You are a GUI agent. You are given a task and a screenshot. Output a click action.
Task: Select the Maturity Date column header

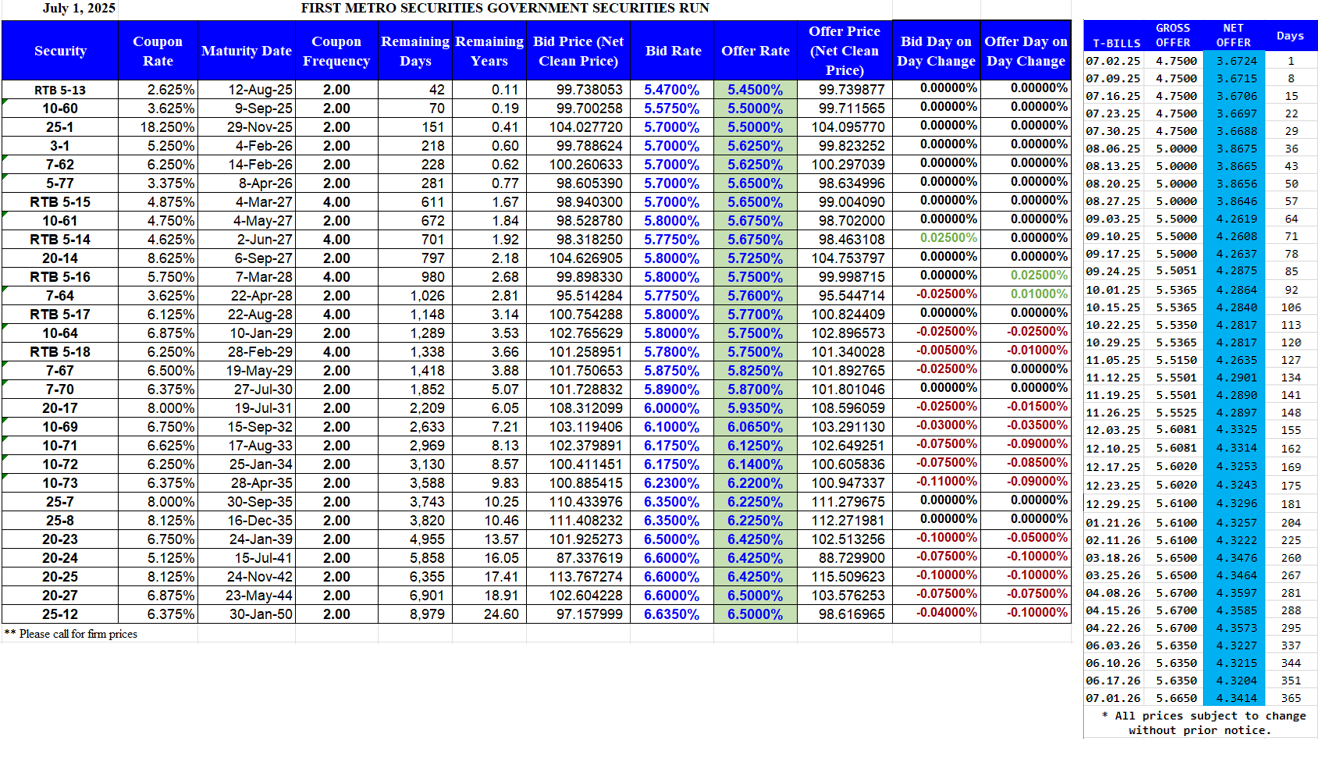pyautogui.click(x=245, y=50)
